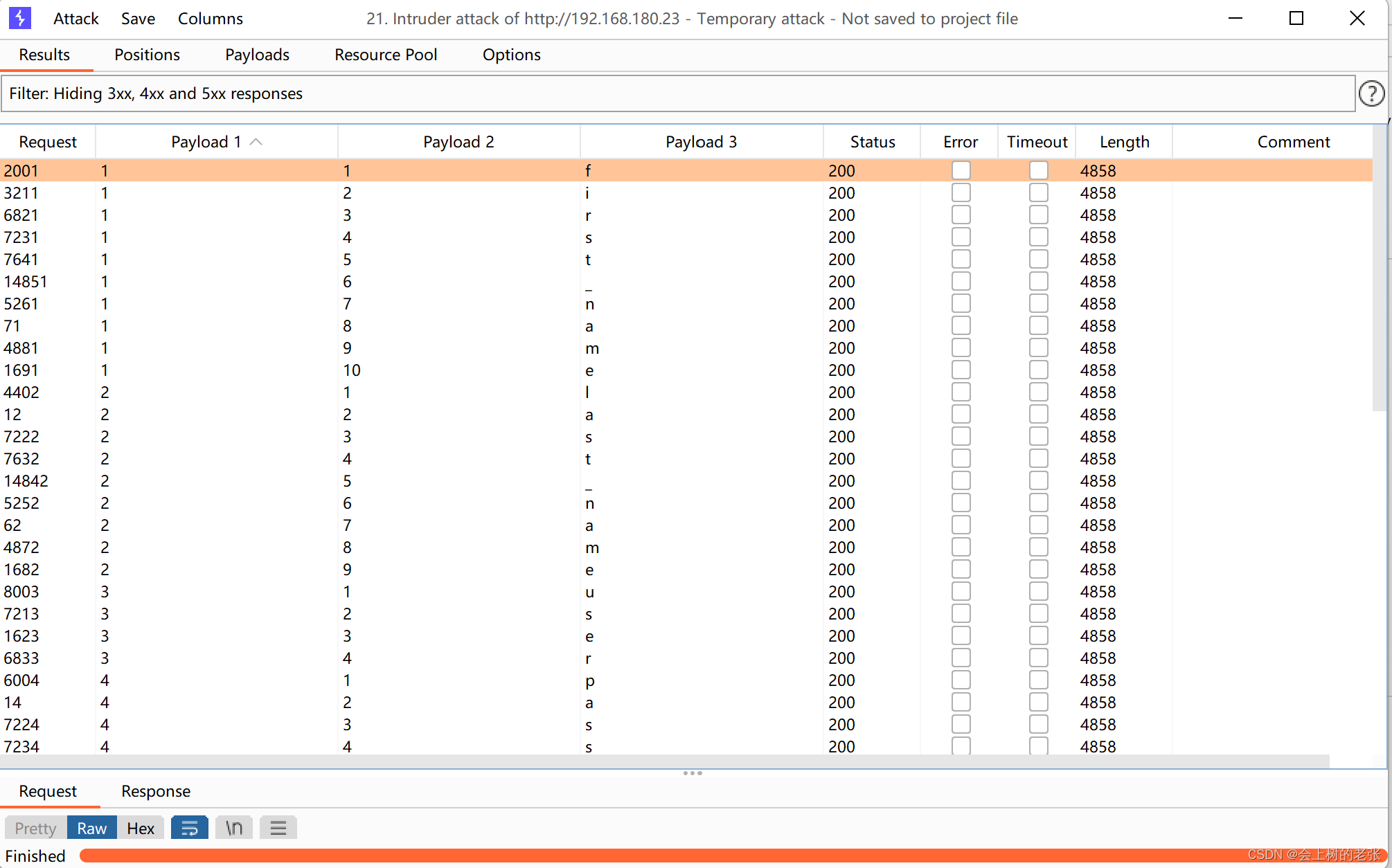Viewport: 1392px width, 868px height.
Task: Select request 62 row
Action: point(686,525)
